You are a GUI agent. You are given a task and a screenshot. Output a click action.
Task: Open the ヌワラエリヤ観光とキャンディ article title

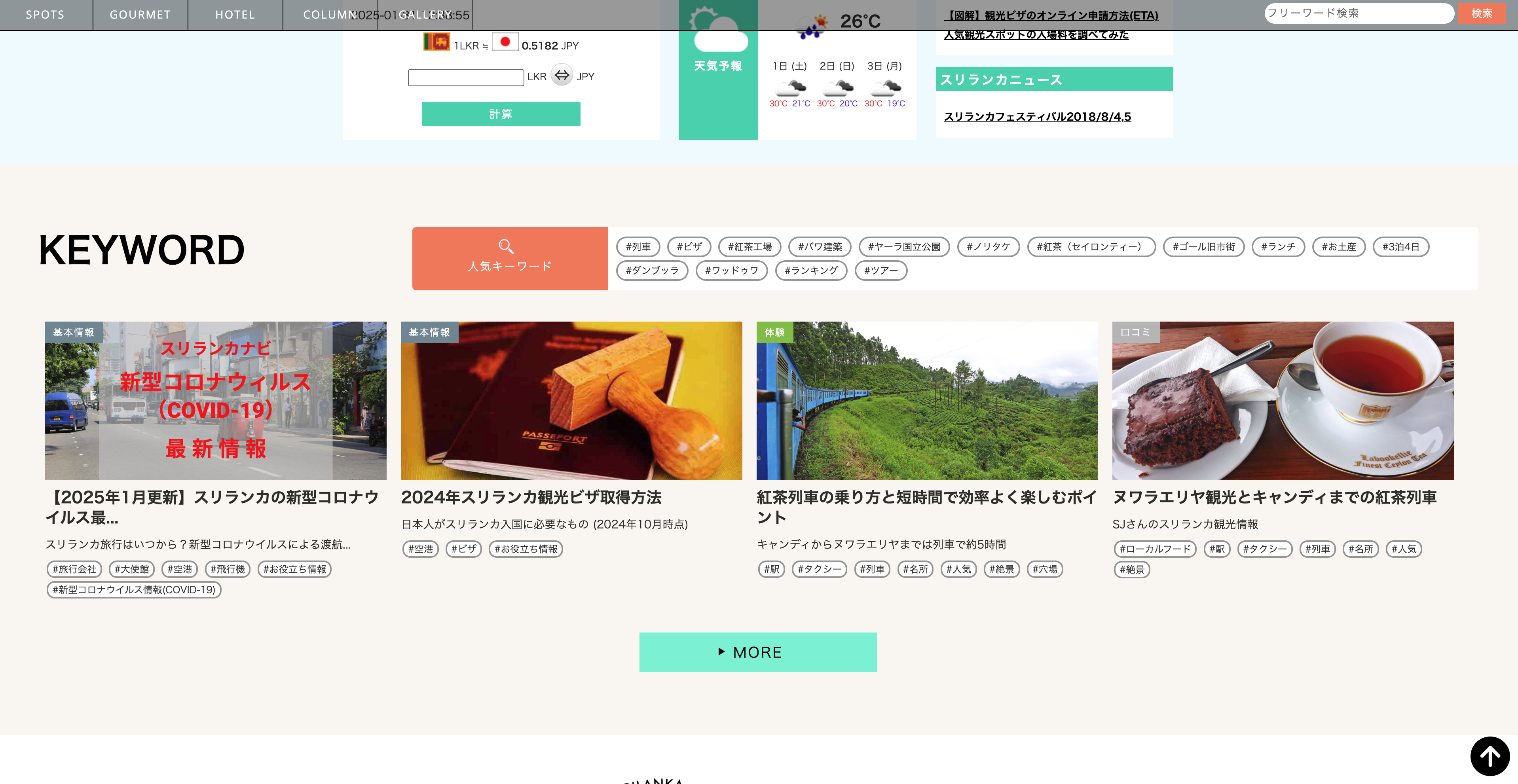coord(1275,497)
